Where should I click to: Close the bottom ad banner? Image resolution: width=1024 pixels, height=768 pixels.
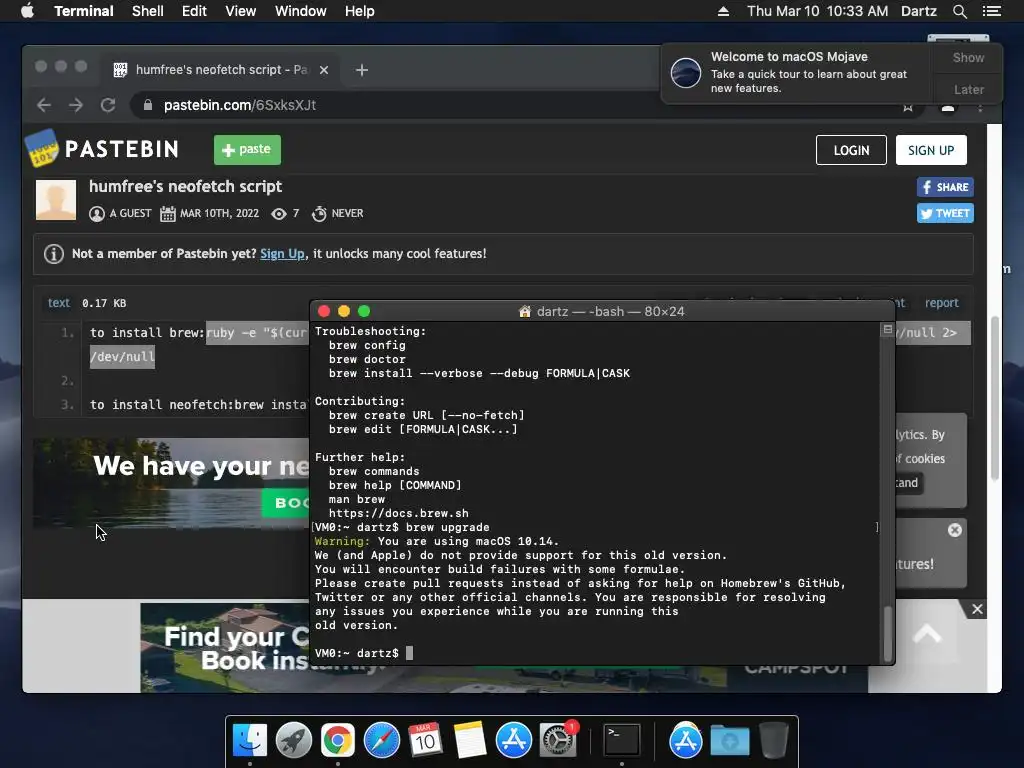[x=977, y=609]
